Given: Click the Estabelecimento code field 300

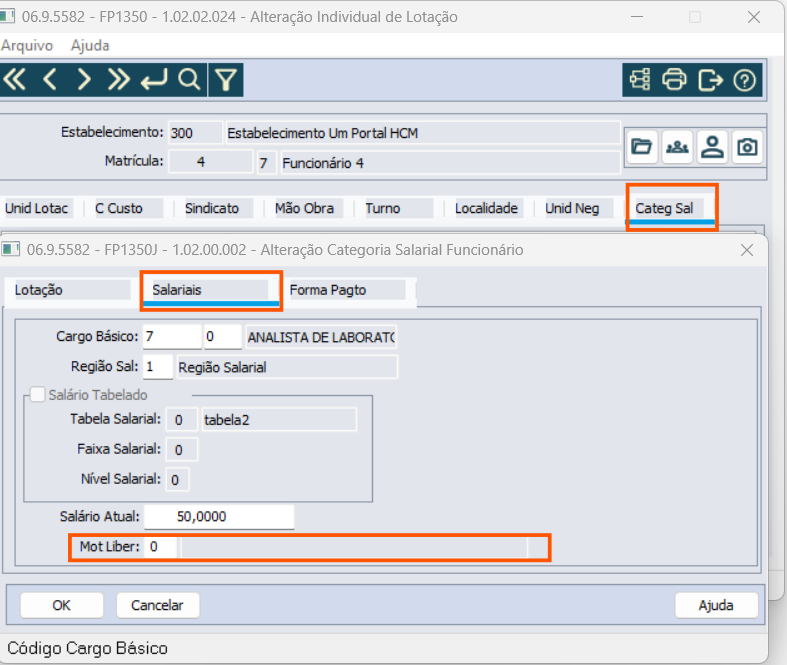Looking at the screenshot, I should click(x=195, y=133).
